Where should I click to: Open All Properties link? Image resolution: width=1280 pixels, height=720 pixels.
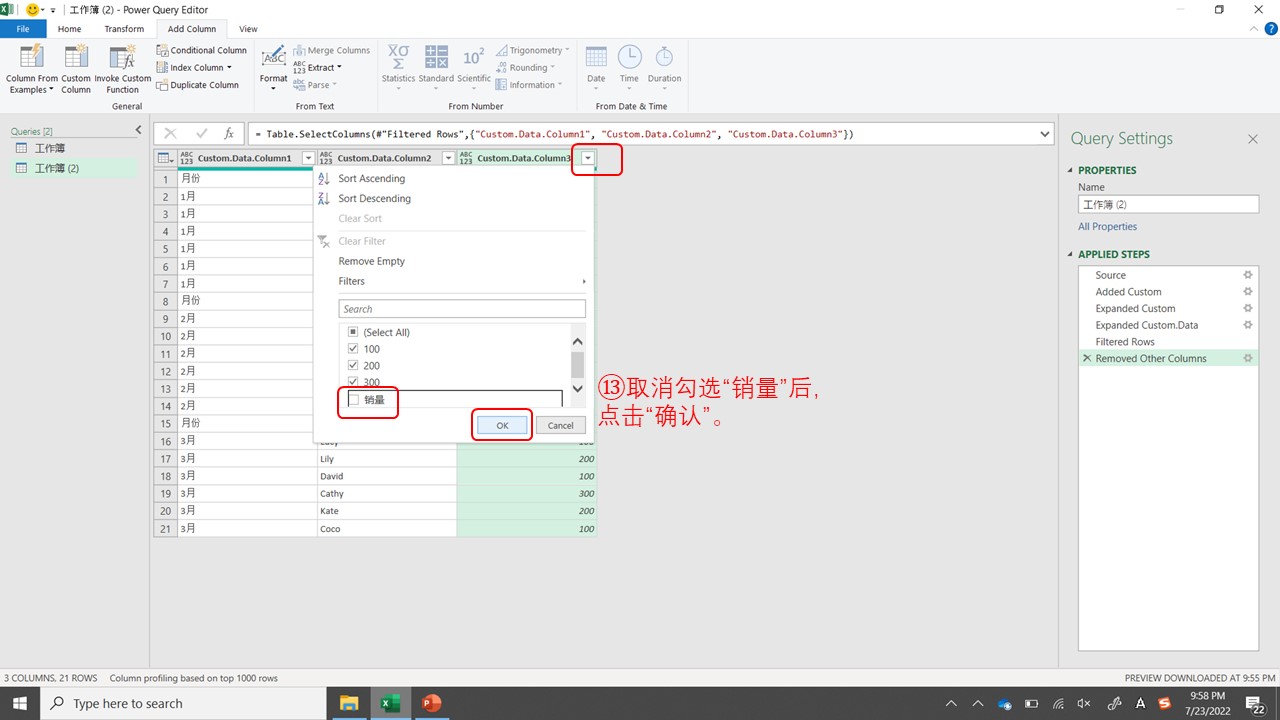(x=1107, y=227)
